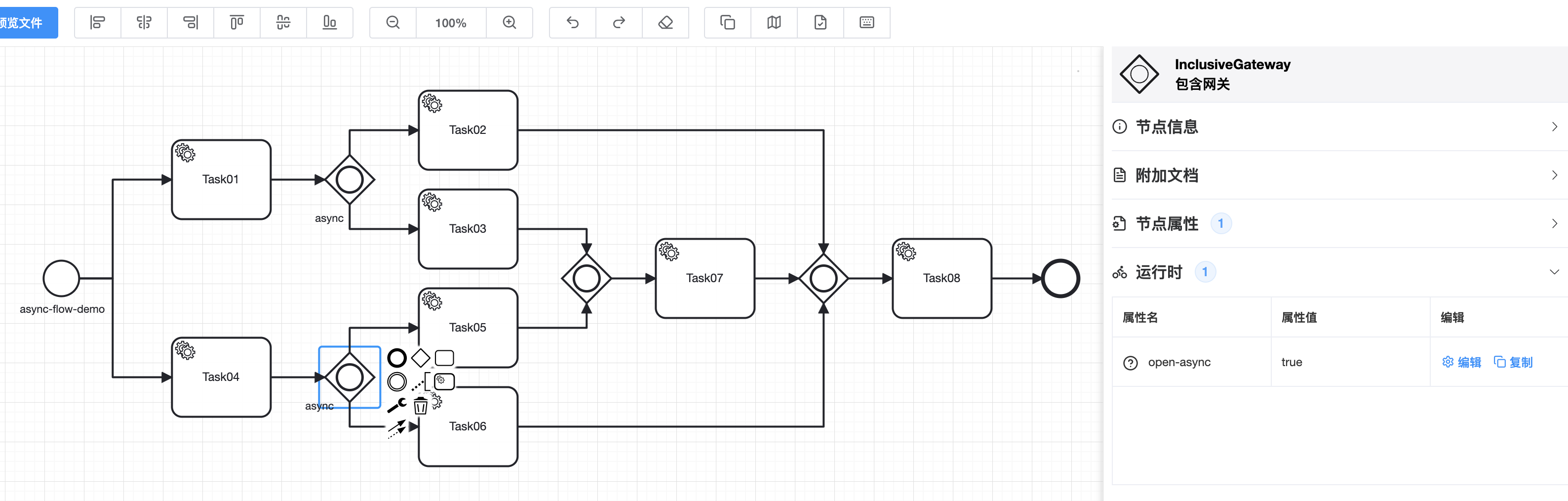Click the align left toolbar icon

click(97, 23)
